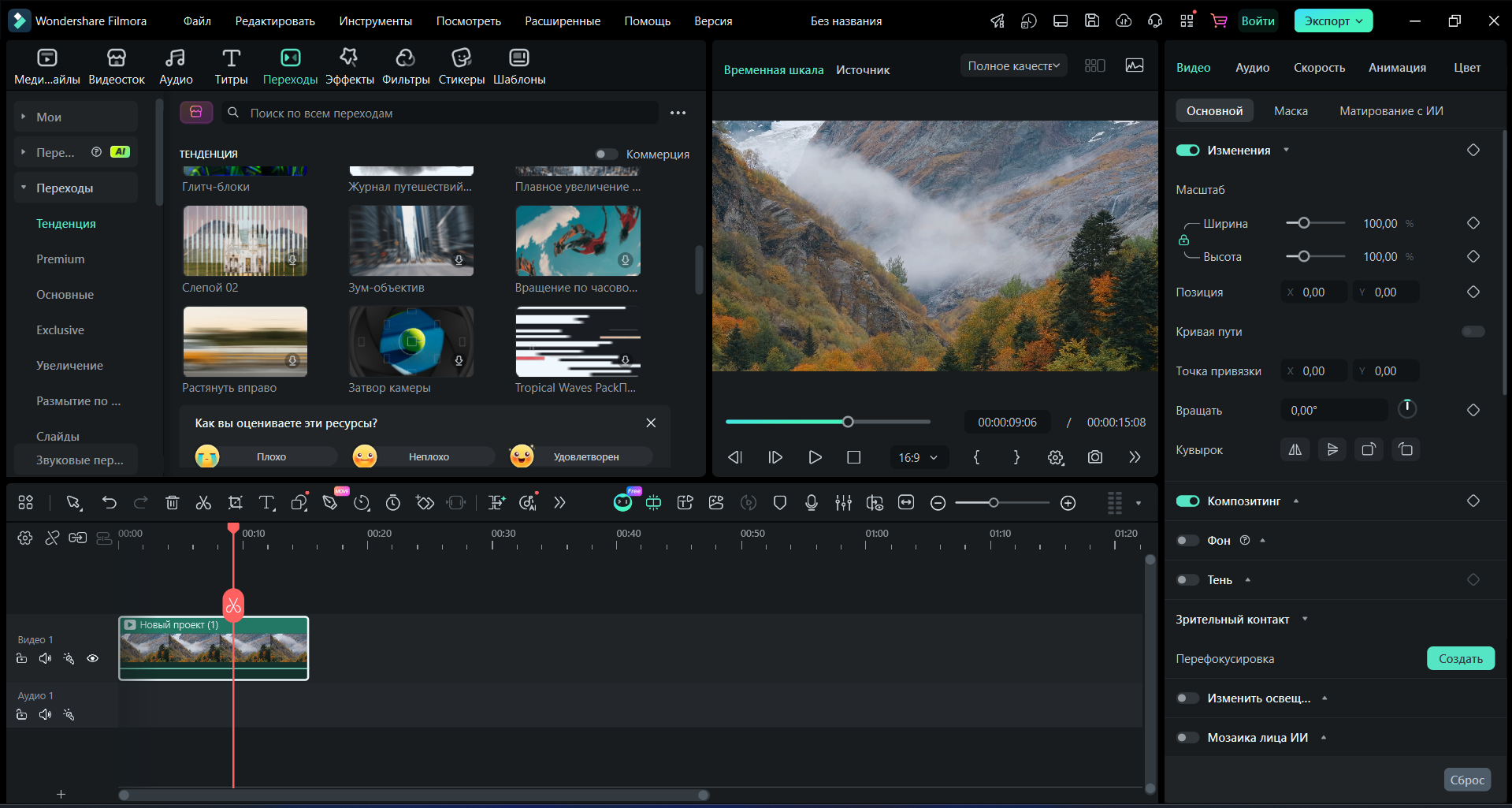Toggle the Композитинг switch
This screenshot has width=1512, height=808.
pyautogui.click(x=1187, y=501)
